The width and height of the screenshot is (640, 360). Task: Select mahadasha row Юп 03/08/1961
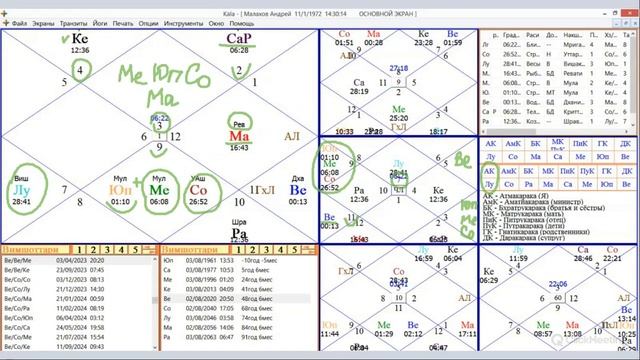coord(237,260)
